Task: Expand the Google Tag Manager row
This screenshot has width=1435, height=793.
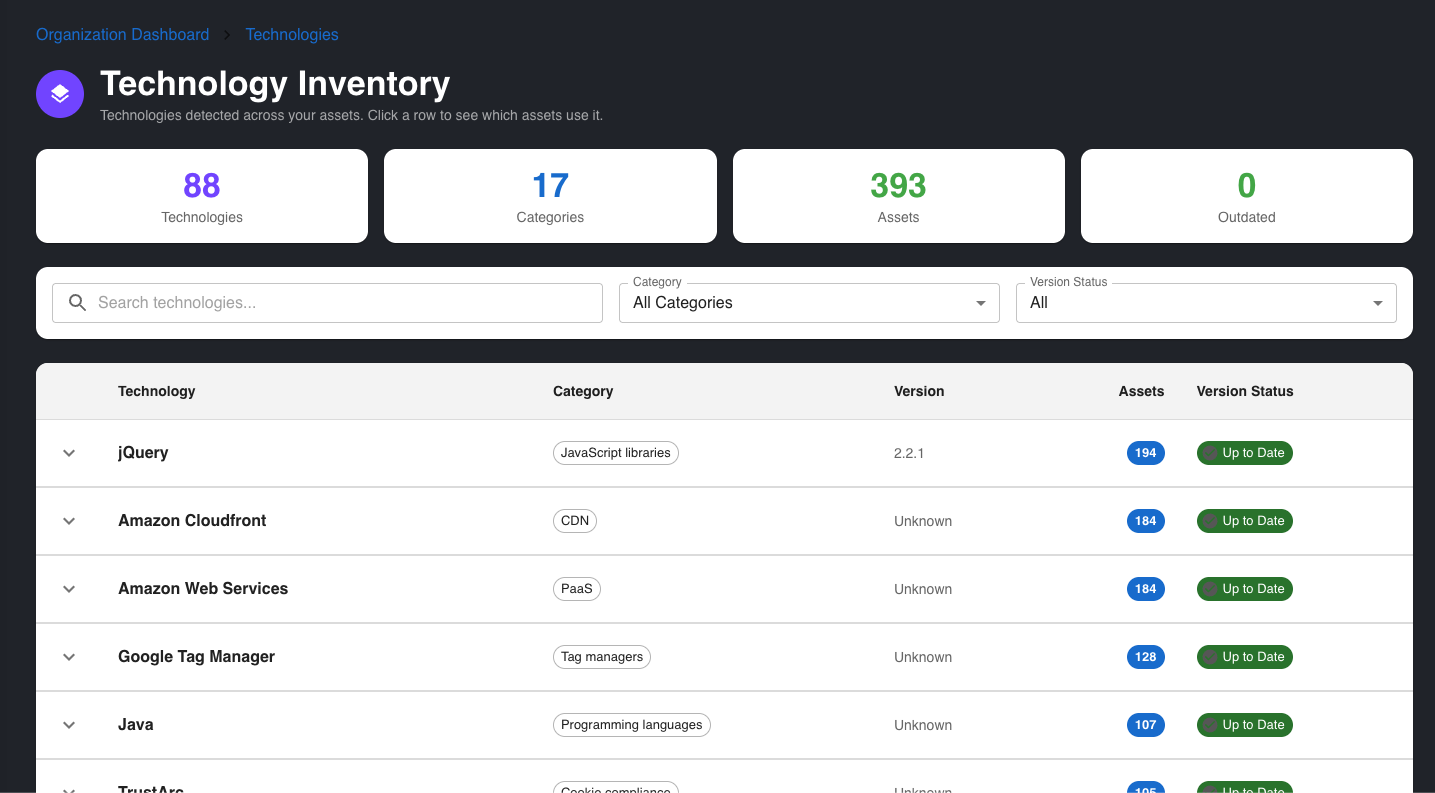Action: pyautogui.click(x=69, y=657)
